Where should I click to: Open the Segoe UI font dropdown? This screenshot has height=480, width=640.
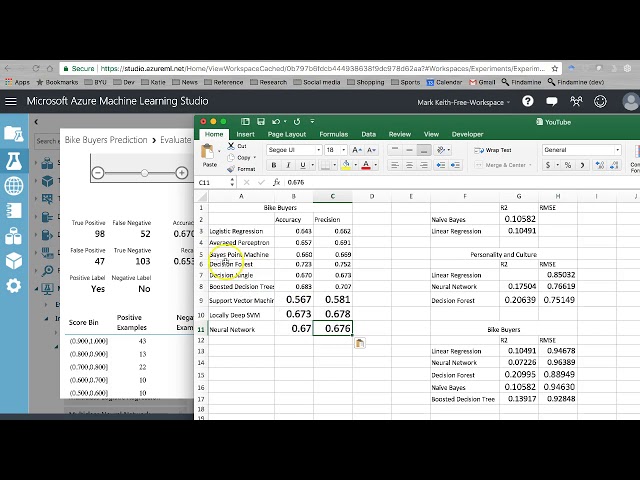(x=318, y=150)
